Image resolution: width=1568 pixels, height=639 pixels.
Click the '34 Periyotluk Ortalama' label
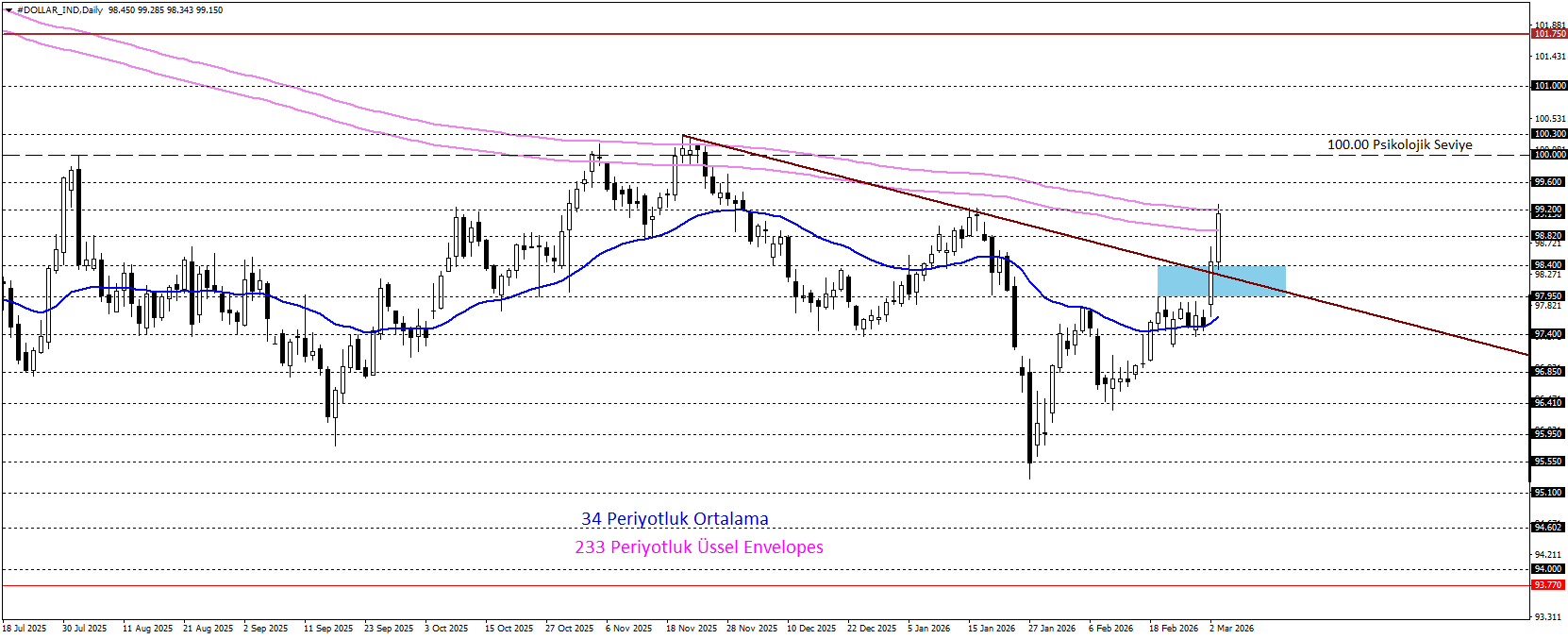675,519
